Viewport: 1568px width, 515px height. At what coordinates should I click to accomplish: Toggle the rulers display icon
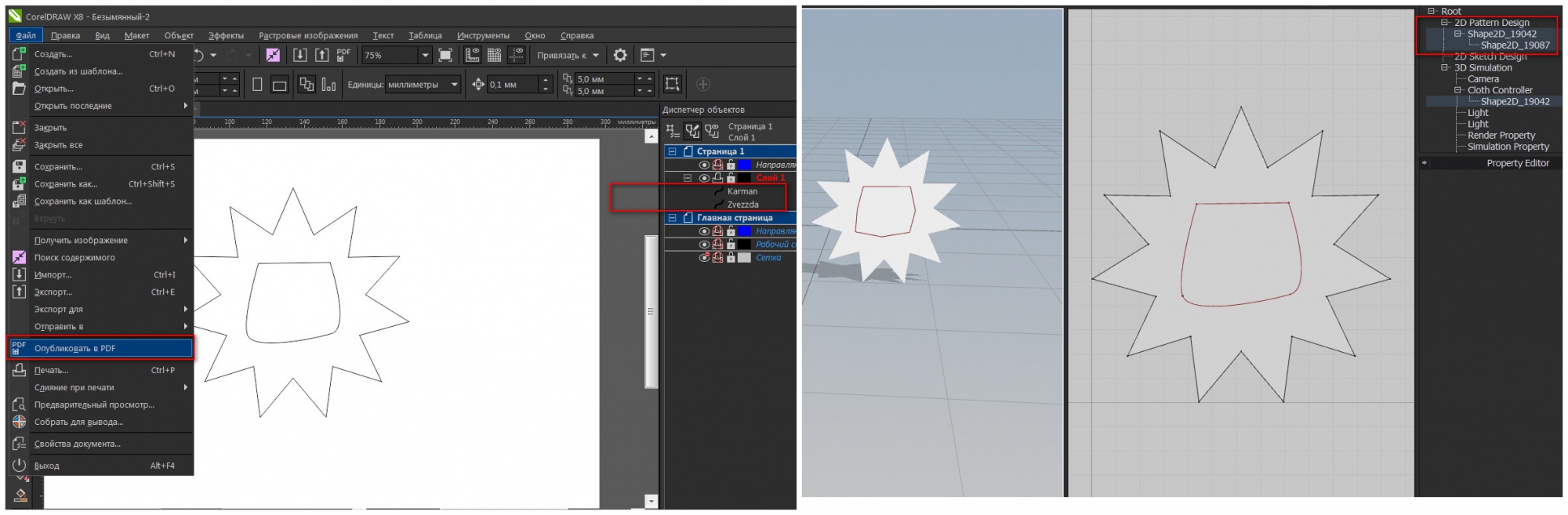click(472, 55)
